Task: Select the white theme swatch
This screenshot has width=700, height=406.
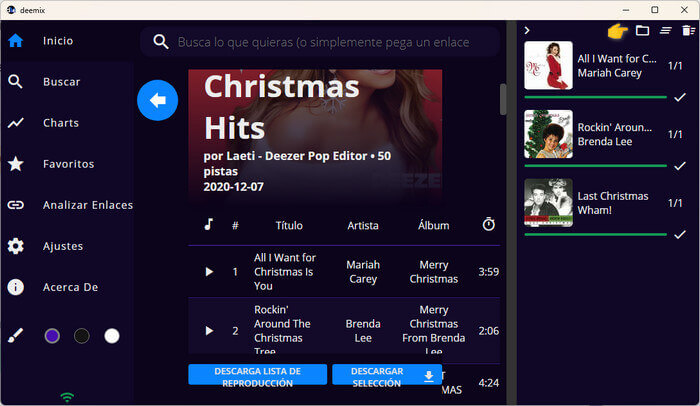Action: [x=112, y=335]
